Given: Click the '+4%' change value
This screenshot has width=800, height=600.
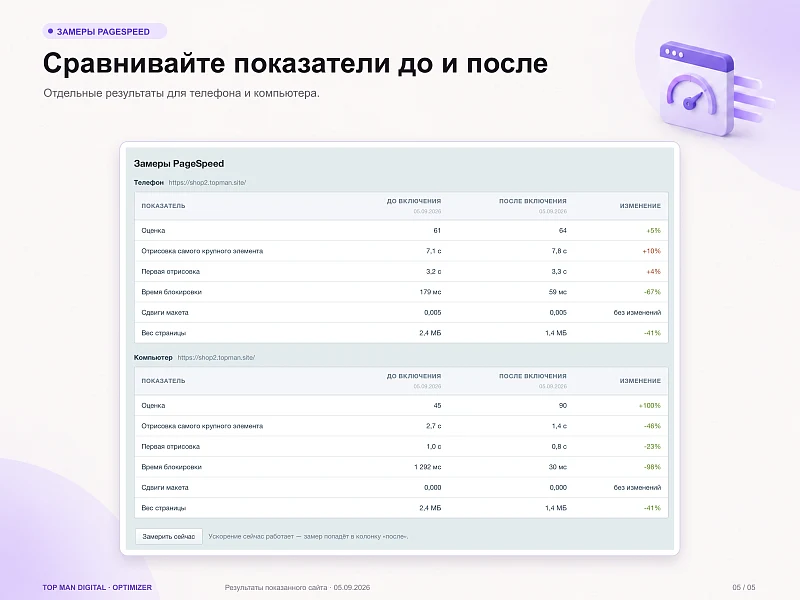Looking at the screenshot, I should 654,271.
